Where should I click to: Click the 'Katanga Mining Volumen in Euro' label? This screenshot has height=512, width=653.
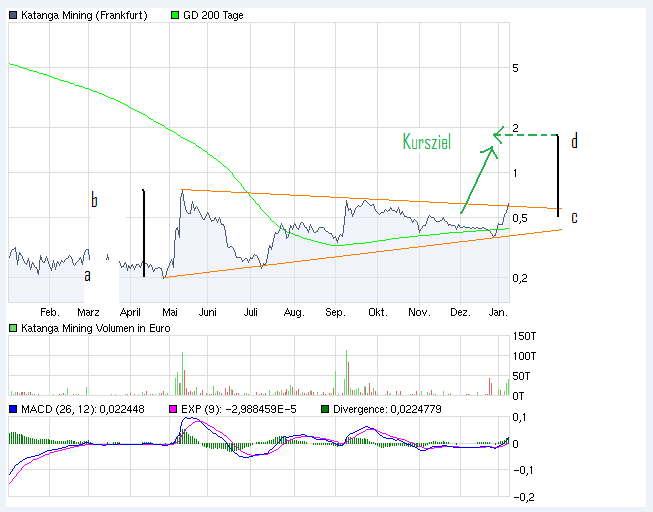click(x=96, y=328)
